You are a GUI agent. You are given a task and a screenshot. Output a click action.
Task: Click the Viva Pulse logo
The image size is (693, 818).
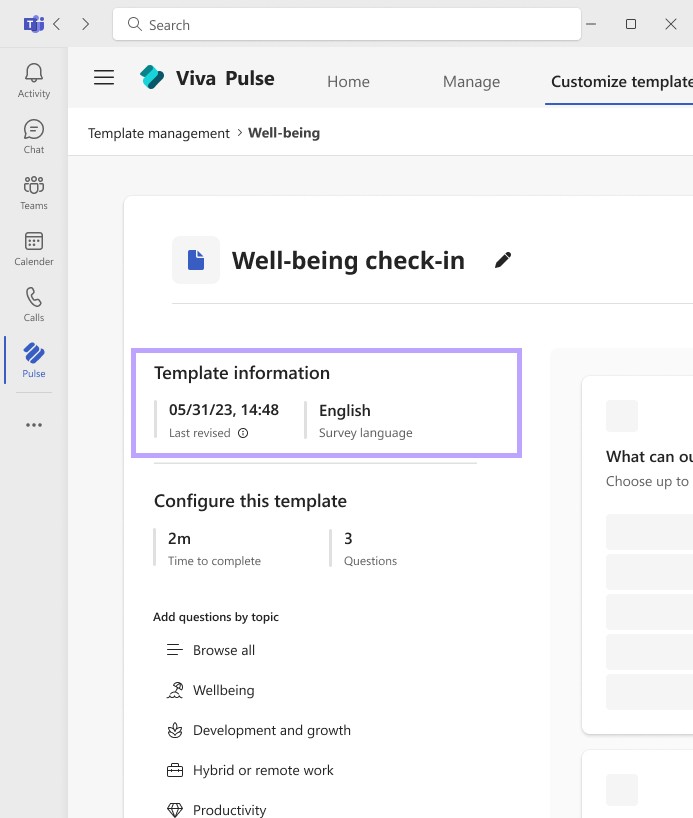152,77
